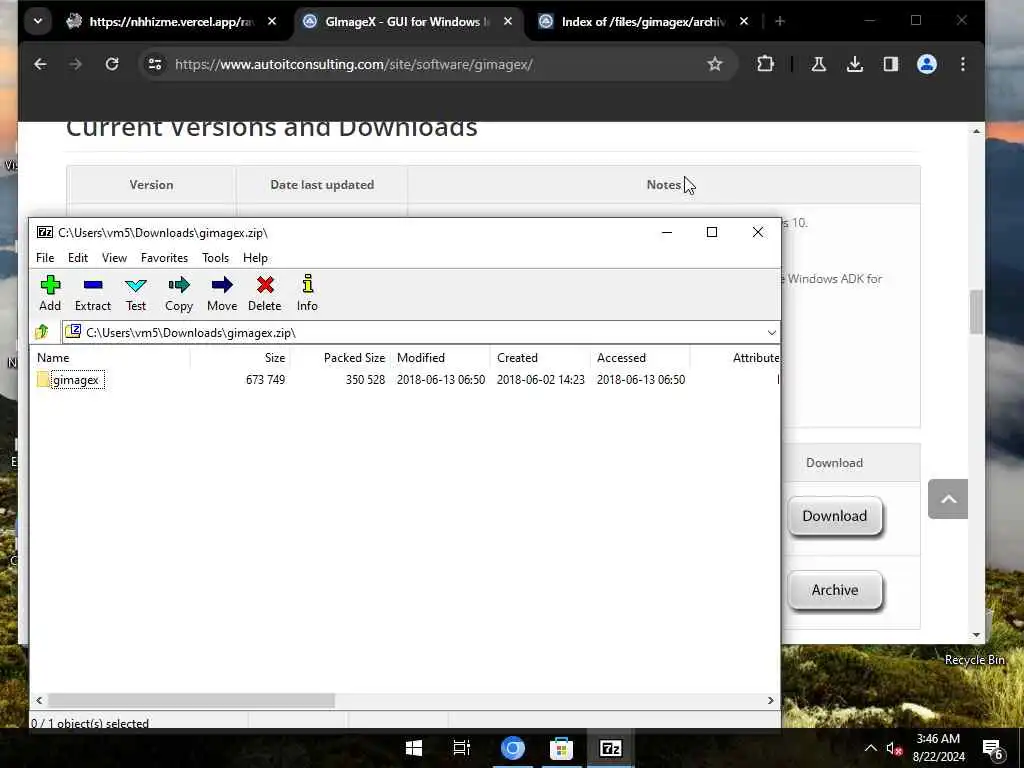This screenshot has height=768, width=1024.
Task: Click the scroll-to-top arrow button
Action: (948, 499)
